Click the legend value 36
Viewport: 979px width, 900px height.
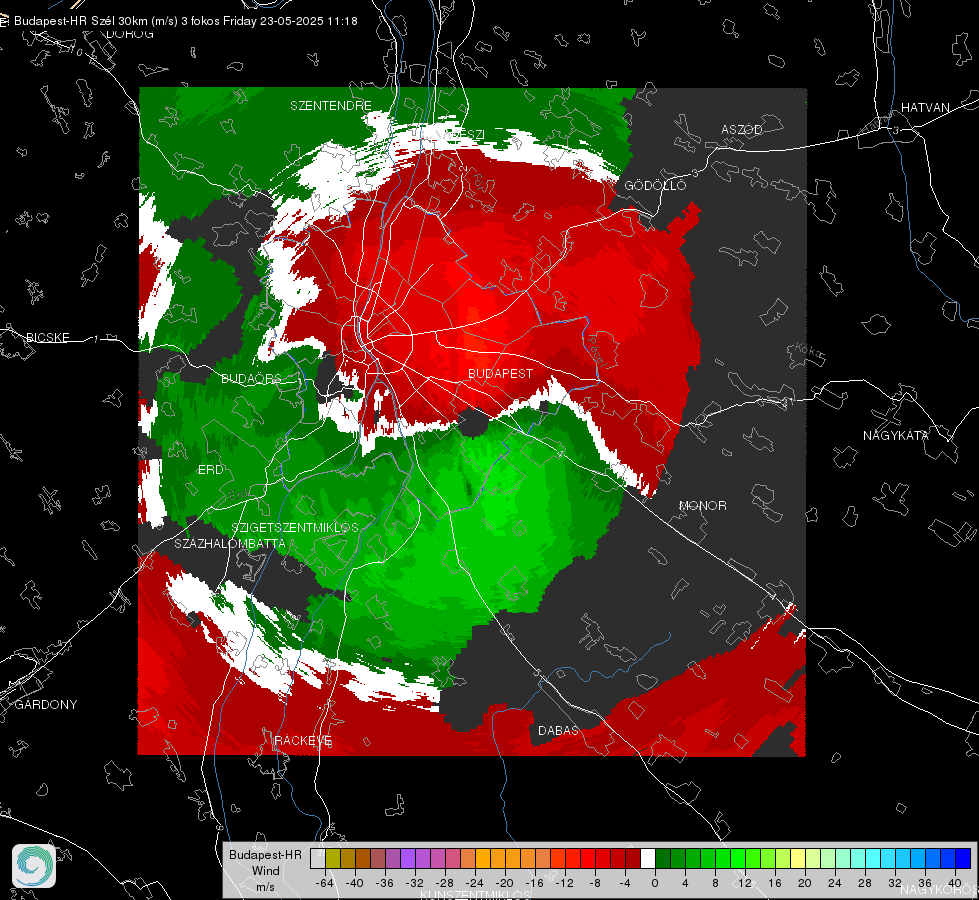pyautogui.click(x=925, y=883)
